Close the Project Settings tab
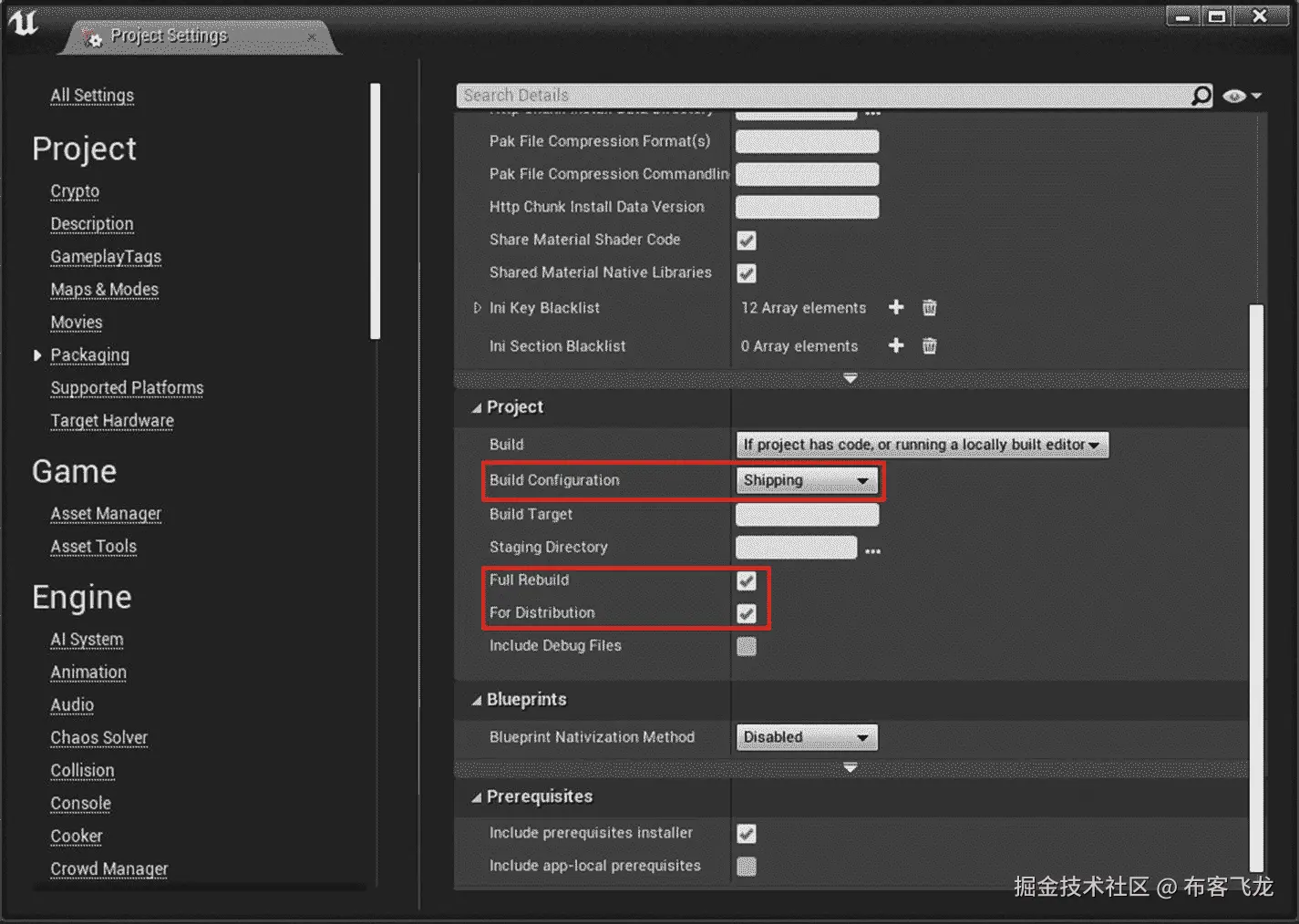The height and width of the screenshot is (924, 1299). (312, 37)
